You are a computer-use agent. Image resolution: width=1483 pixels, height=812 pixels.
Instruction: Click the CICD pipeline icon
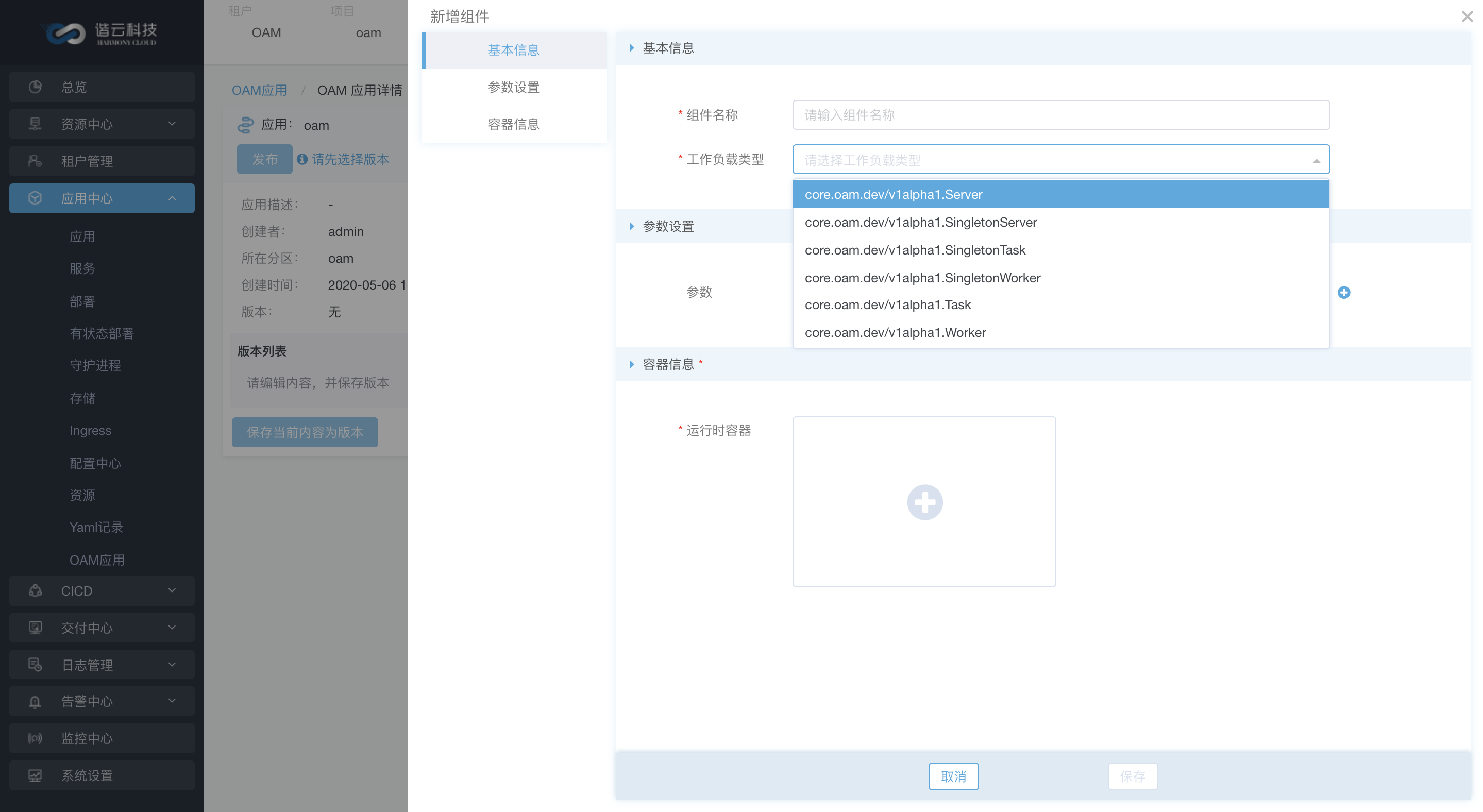point(35,590)
